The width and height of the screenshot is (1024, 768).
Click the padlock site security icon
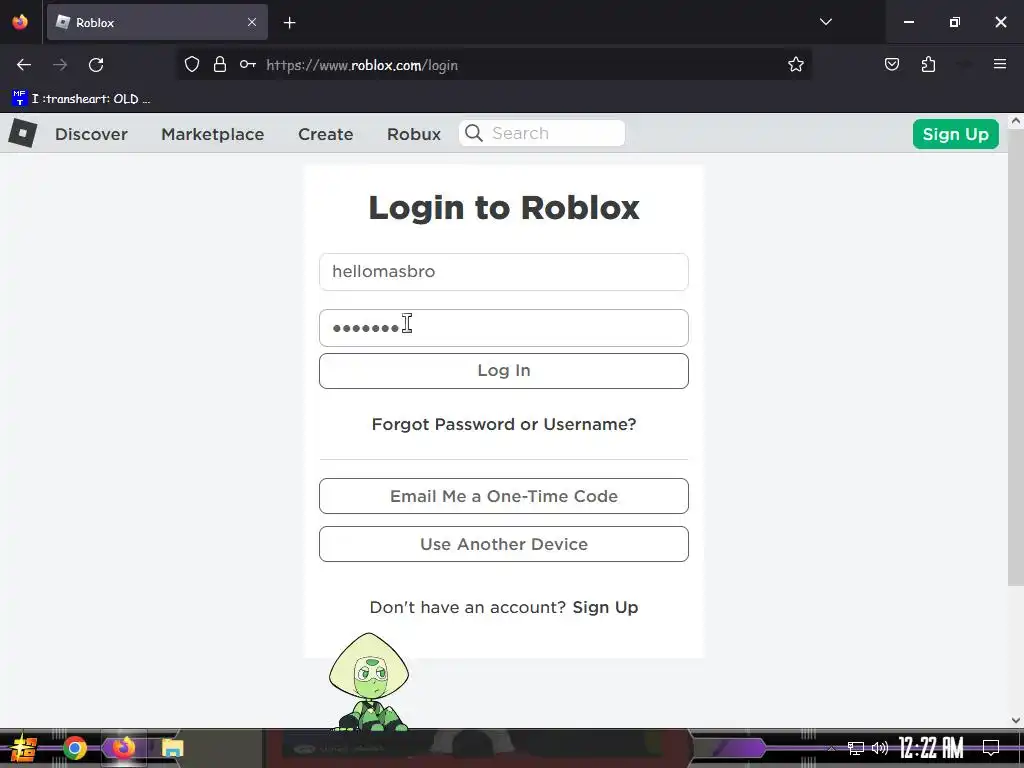click(x=220, y=64)
